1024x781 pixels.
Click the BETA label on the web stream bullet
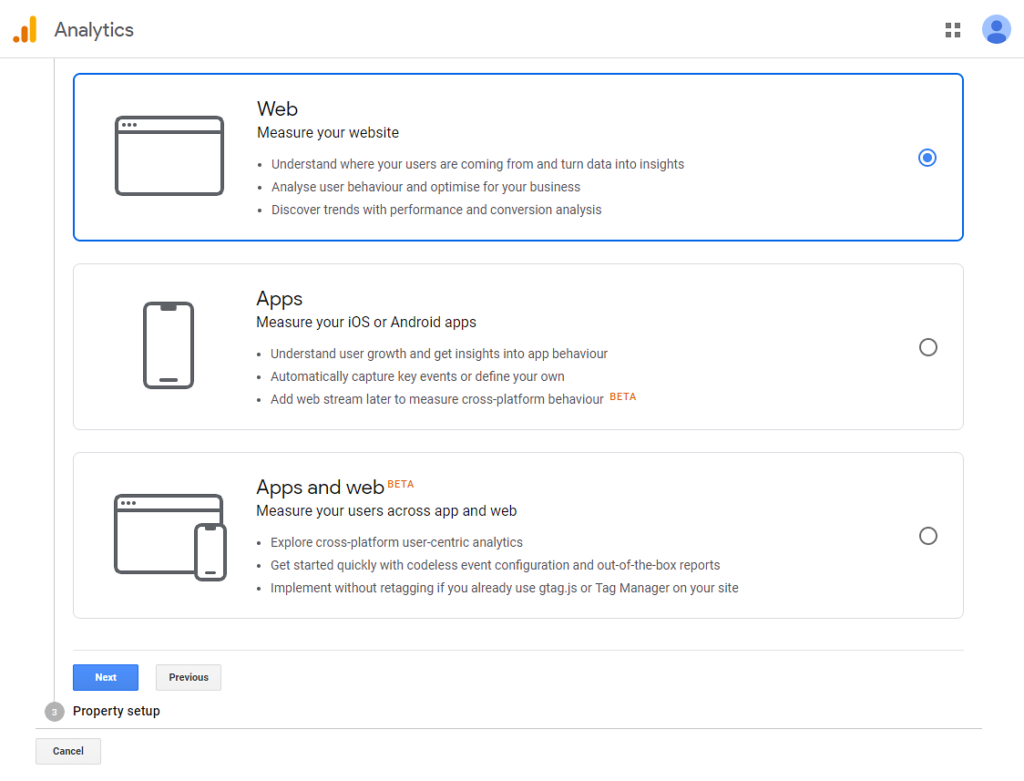coord(622,396)
